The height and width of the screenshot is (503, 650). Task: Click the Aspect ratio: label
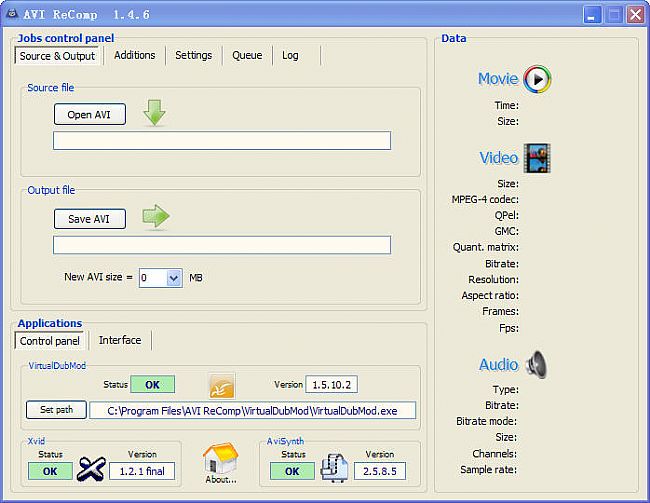pos(490,295)
